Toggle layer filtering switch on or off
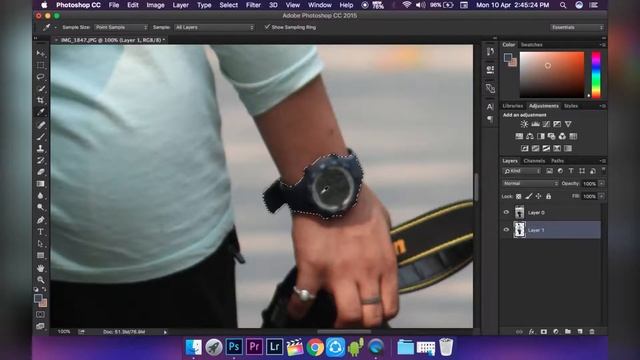 603,170
